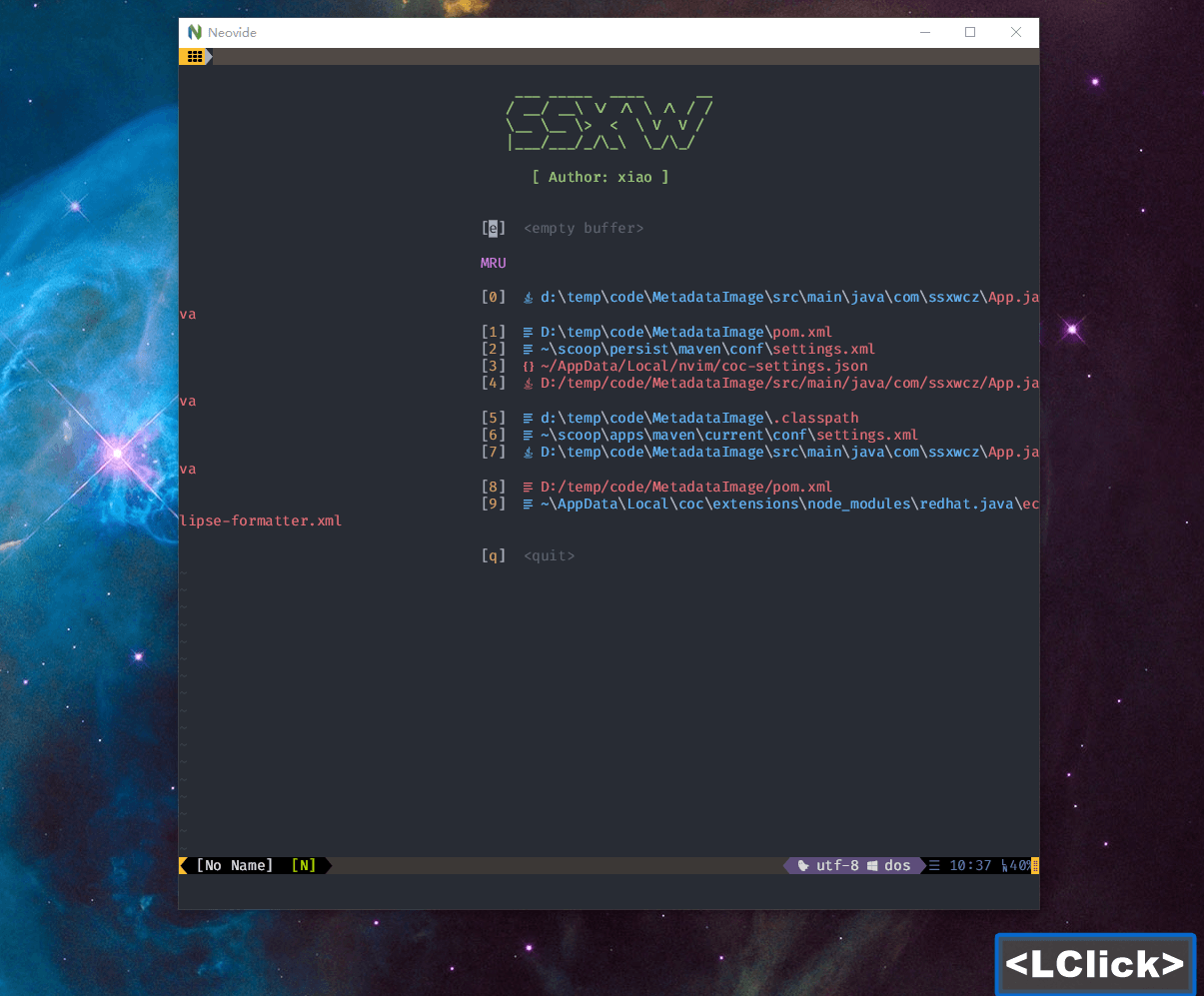
Task: Click the encoding icon before utf-8
Action: coord(803,866)
